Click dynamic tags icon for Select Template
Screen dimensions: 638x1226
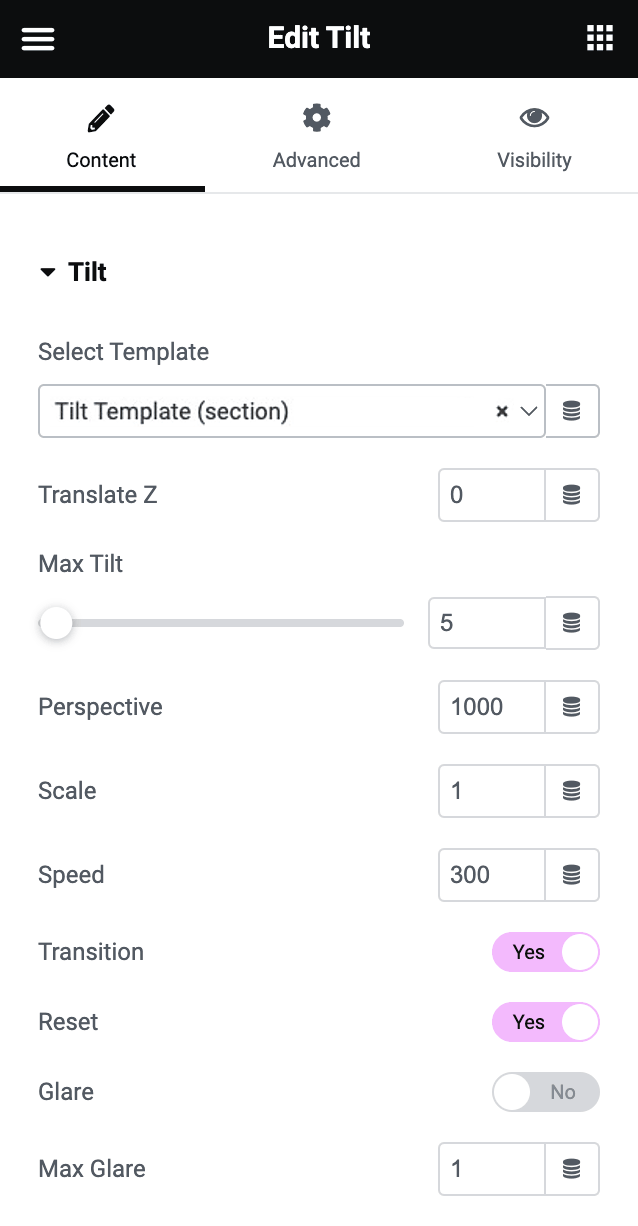[572, 411]
